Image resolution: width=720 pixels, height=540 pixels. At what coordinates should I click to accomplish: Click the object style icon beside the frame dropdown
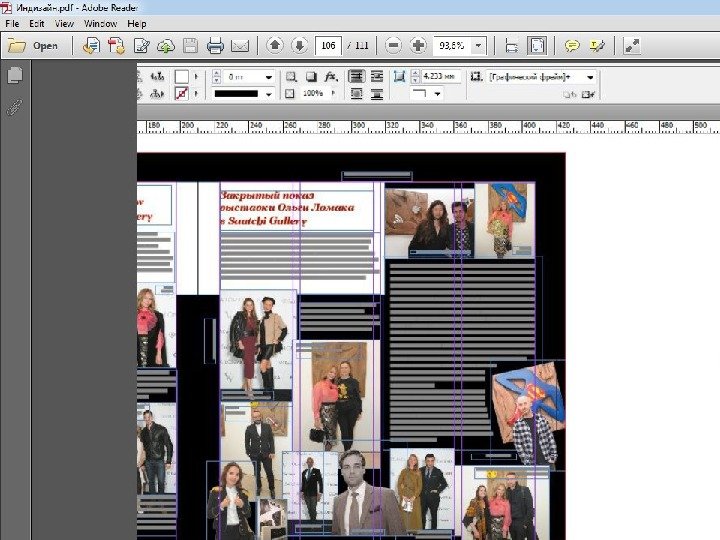pyautogui.click(x=476, y=77)
